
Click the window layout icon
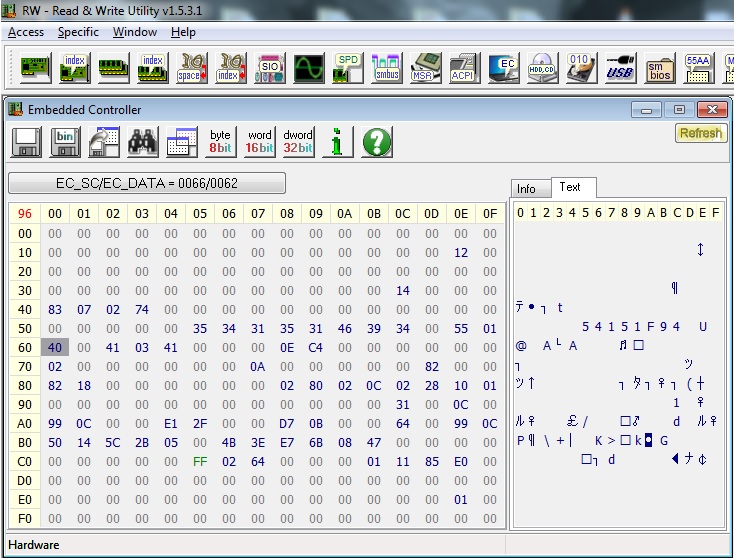pos(182,142)
